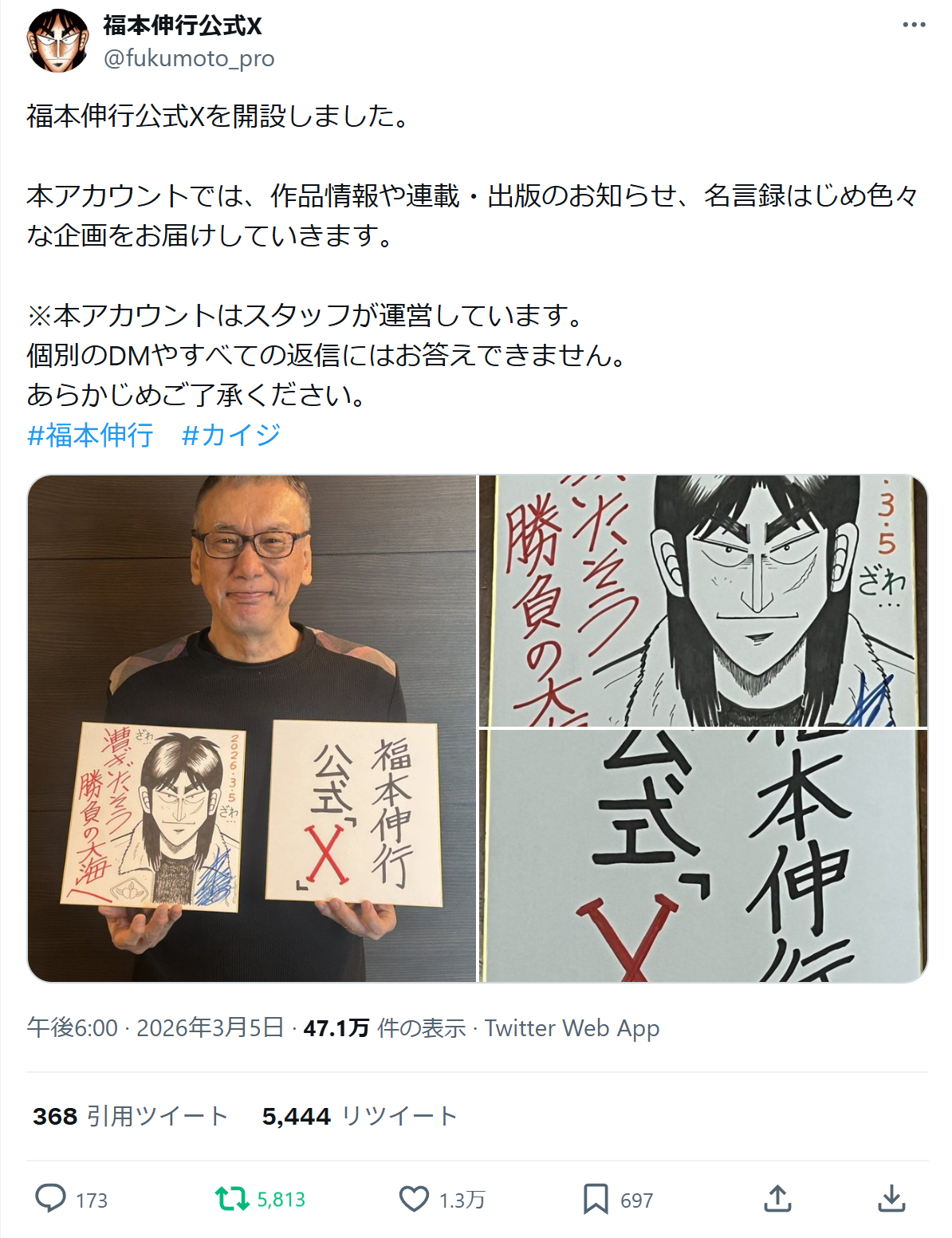Click the Twitter Web App source label
The width and height of the screenshot is (952, 1238).
click(x=572, y=1027)
